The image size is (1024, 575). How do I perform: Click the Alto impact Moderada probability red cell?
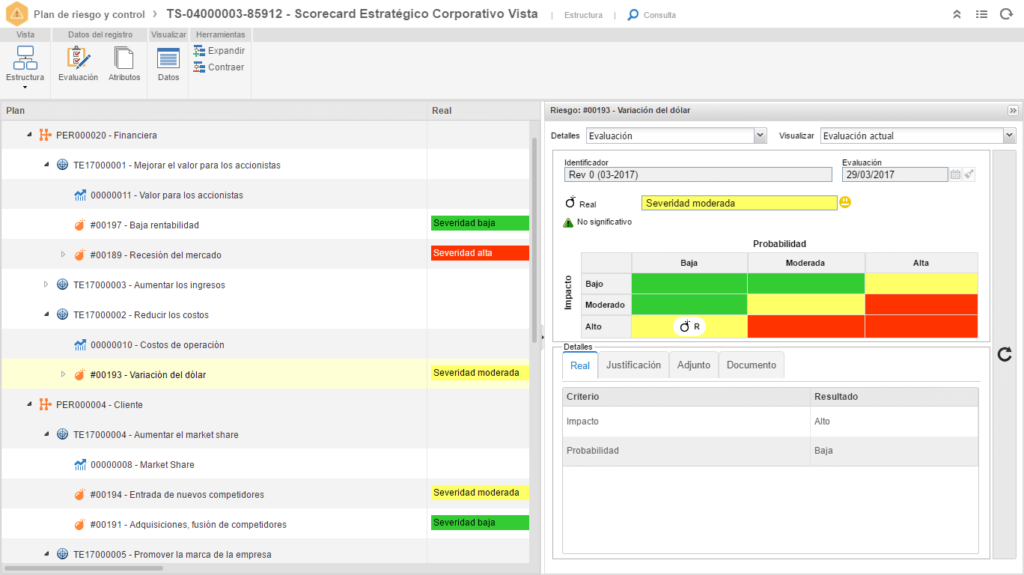tap(806, 327)
